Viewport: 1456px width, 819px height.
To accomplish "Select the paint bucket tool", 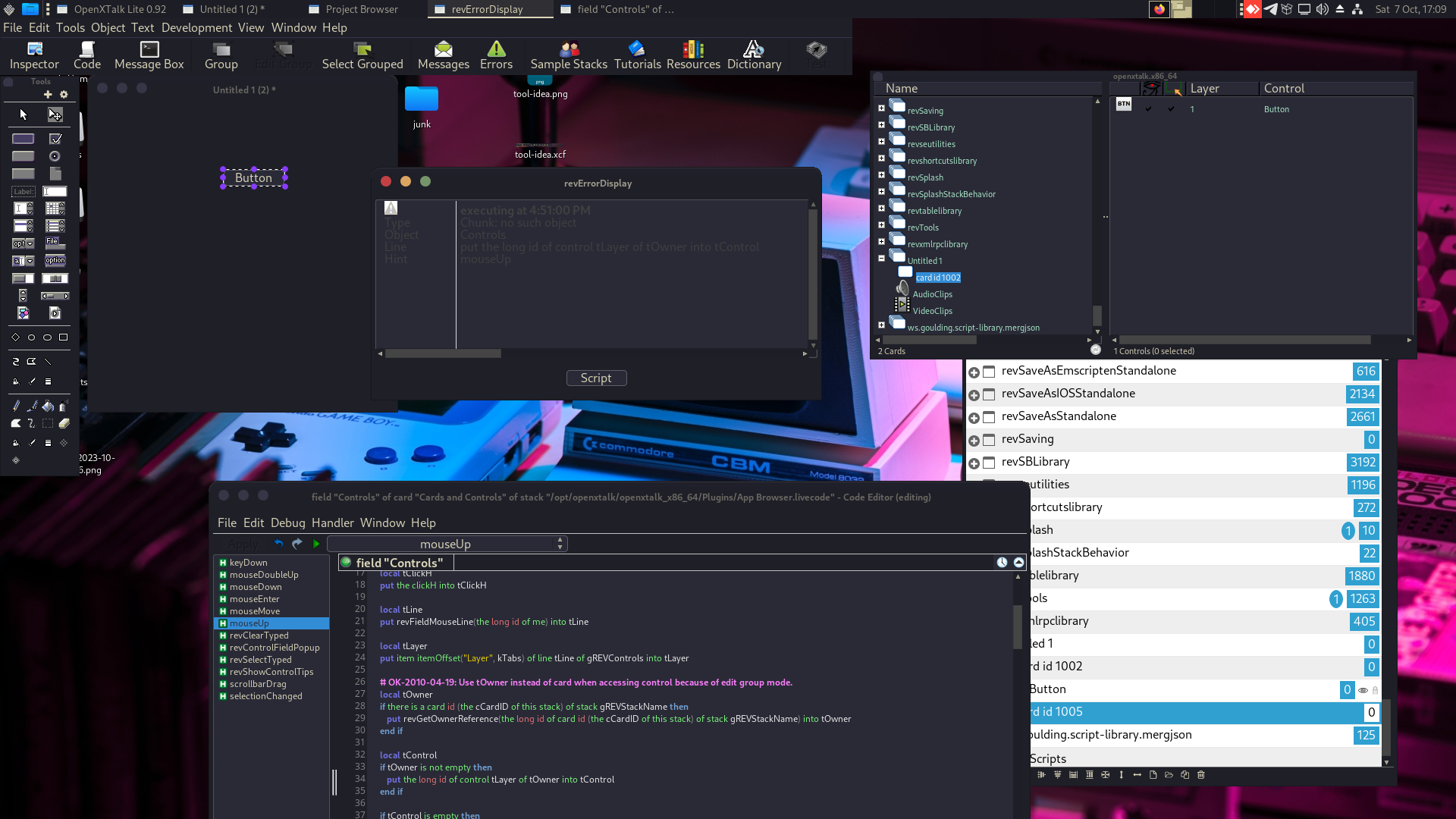I will [48, 406].
